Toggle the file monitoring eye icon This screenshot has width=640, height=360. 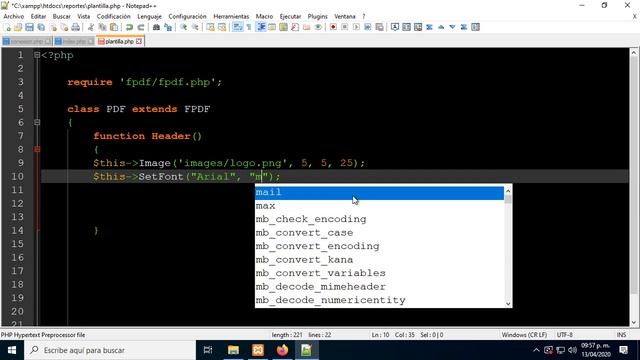pos(318,27)
